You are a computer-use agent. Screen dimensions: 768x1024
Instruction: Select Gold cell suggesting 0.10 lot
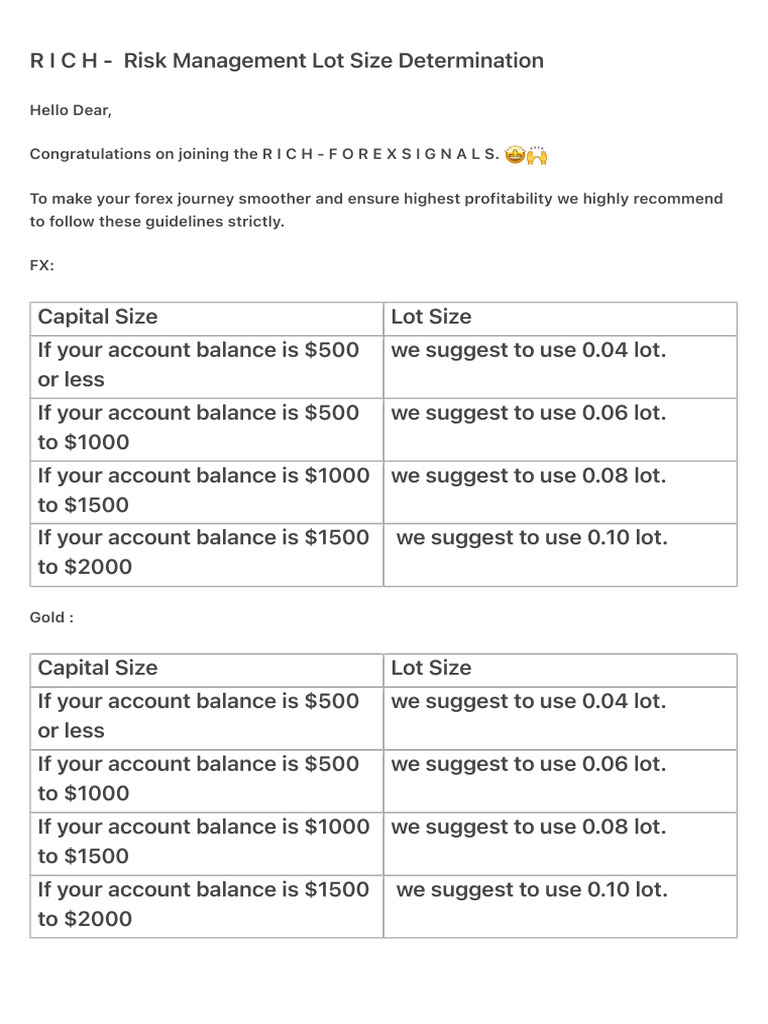point(560,906)
